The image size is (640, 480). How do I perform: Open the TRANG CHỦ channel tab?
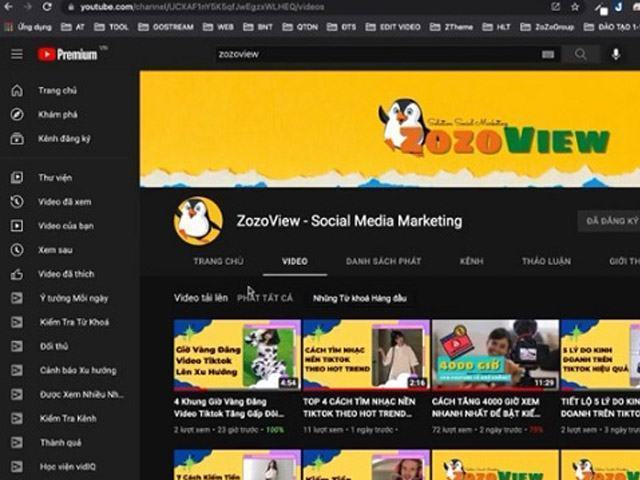pos(218,261)
